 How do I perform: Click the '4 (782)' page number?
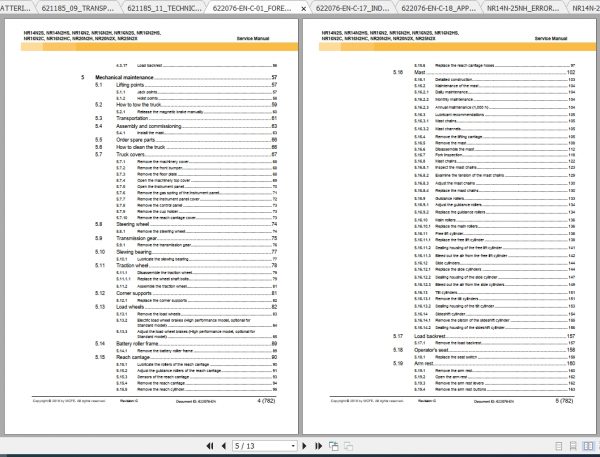pos(266,401)
